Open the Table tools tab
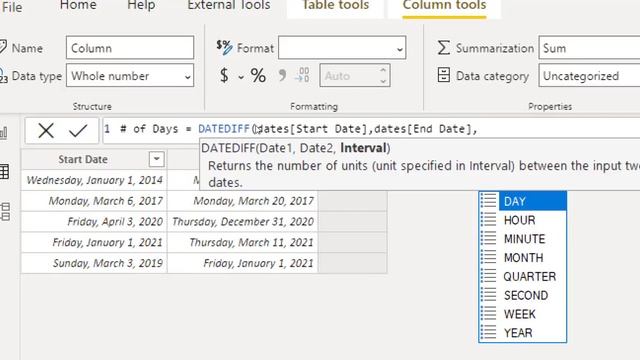The image size is (640, 360). [x=335, y=5]
